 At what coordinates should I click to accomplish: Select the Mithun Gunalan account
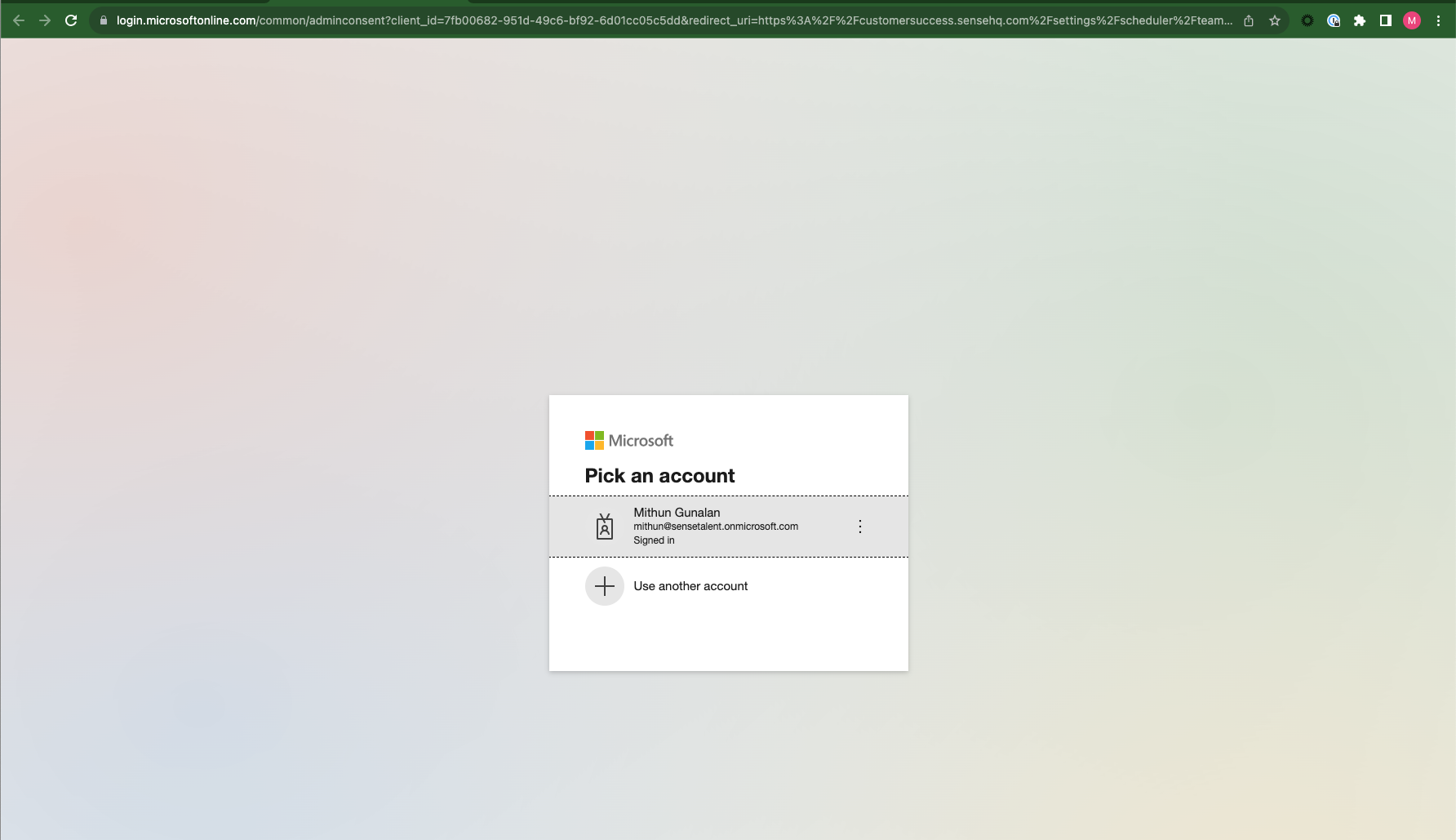[729, 527]
